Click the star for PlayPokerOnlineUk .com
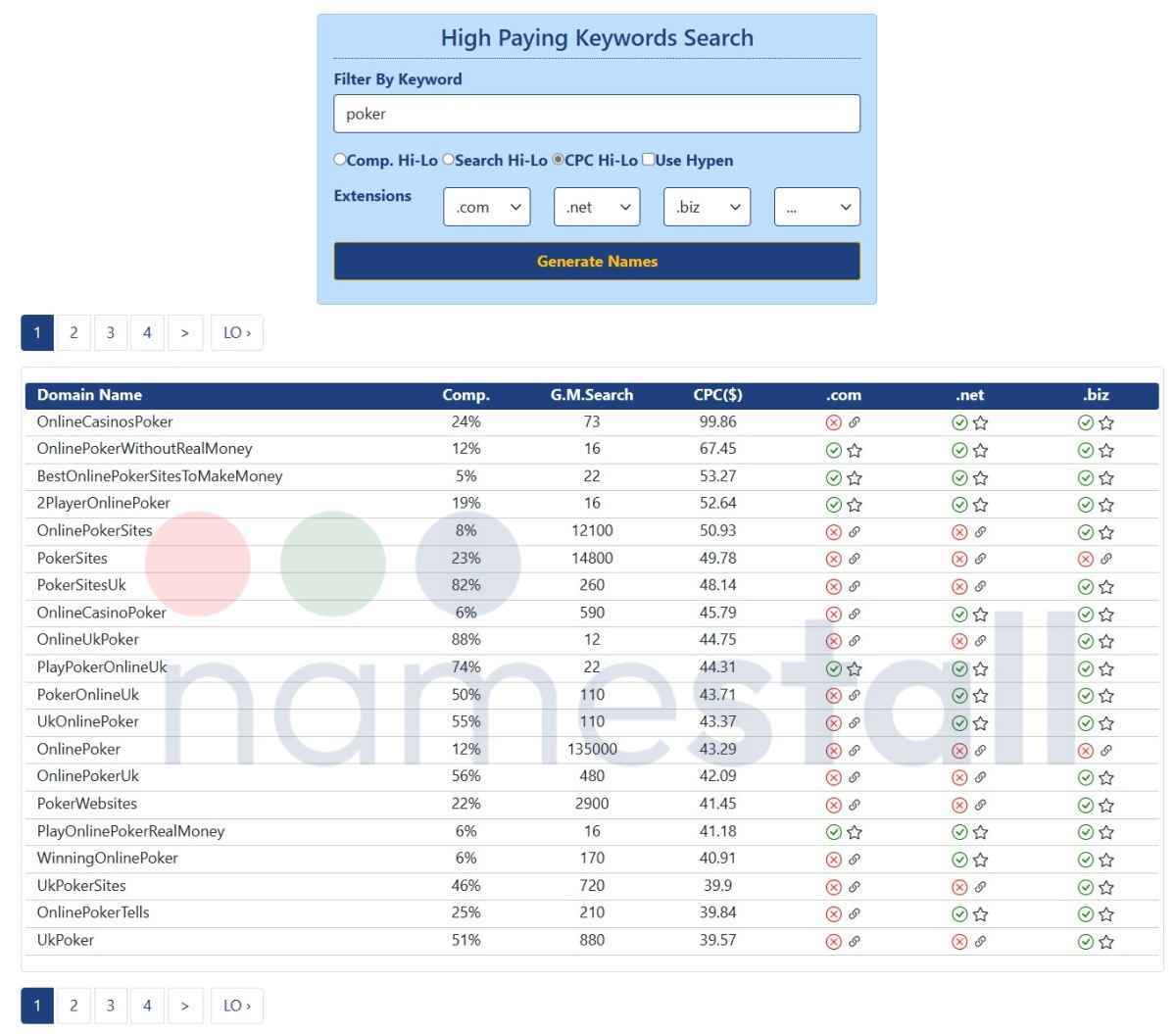This screenshot has width=1176, height=1034. click(x=856, y=669)
